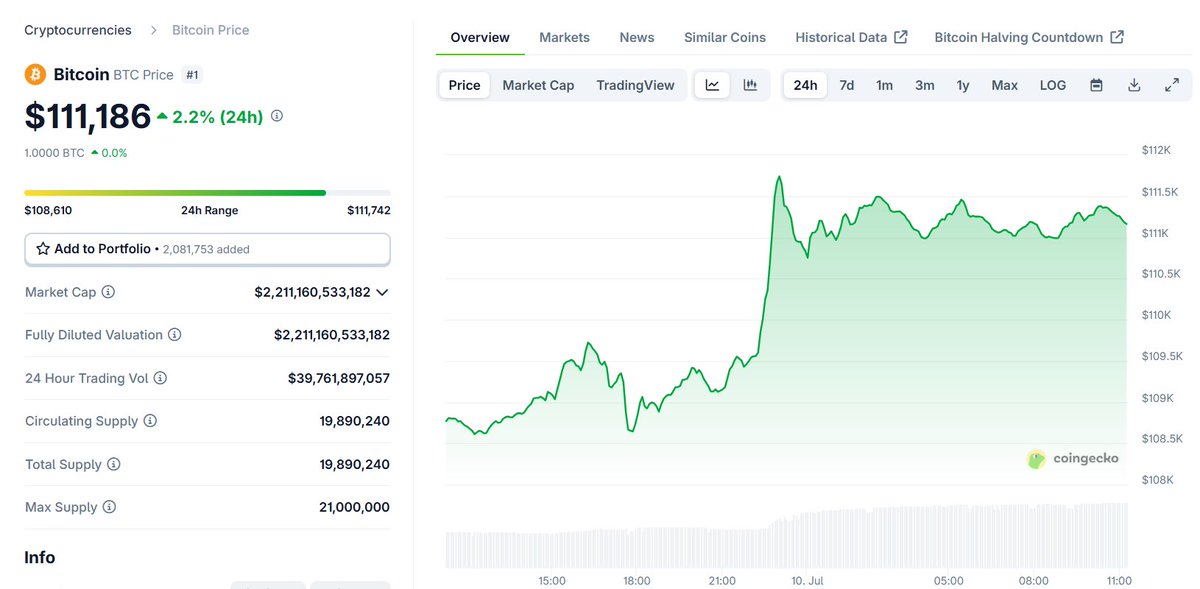Toggle LOG scale on chart

(1053, 85)
